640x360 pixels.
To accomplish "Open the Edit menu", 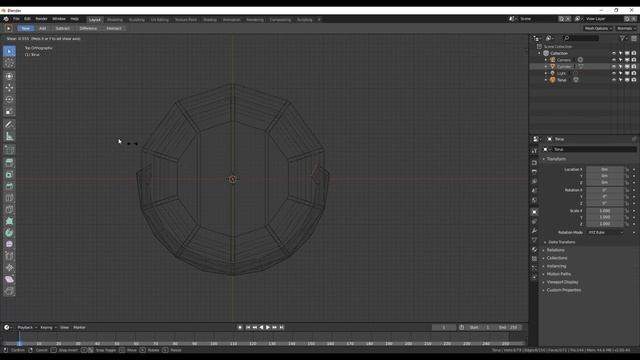I will click(27, 19).
